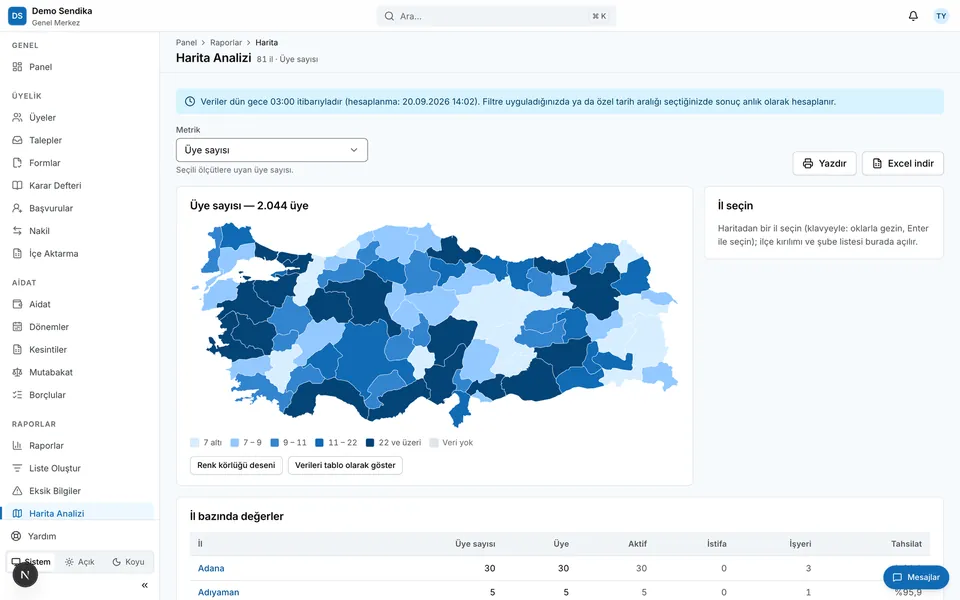Viewport: 960px width, 600px height.
Task: Collapse the sidebar with double chevron
Action: 144,585
